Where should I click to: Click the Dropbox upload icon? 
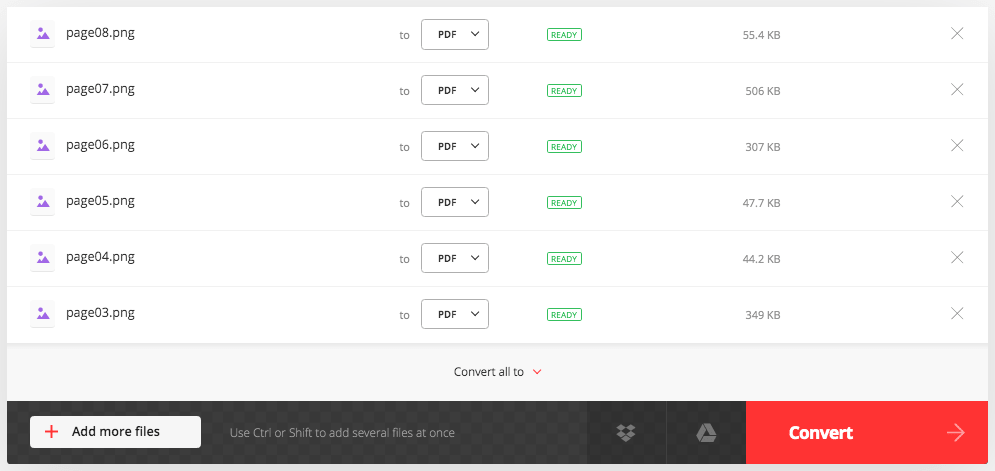point(626,433)
